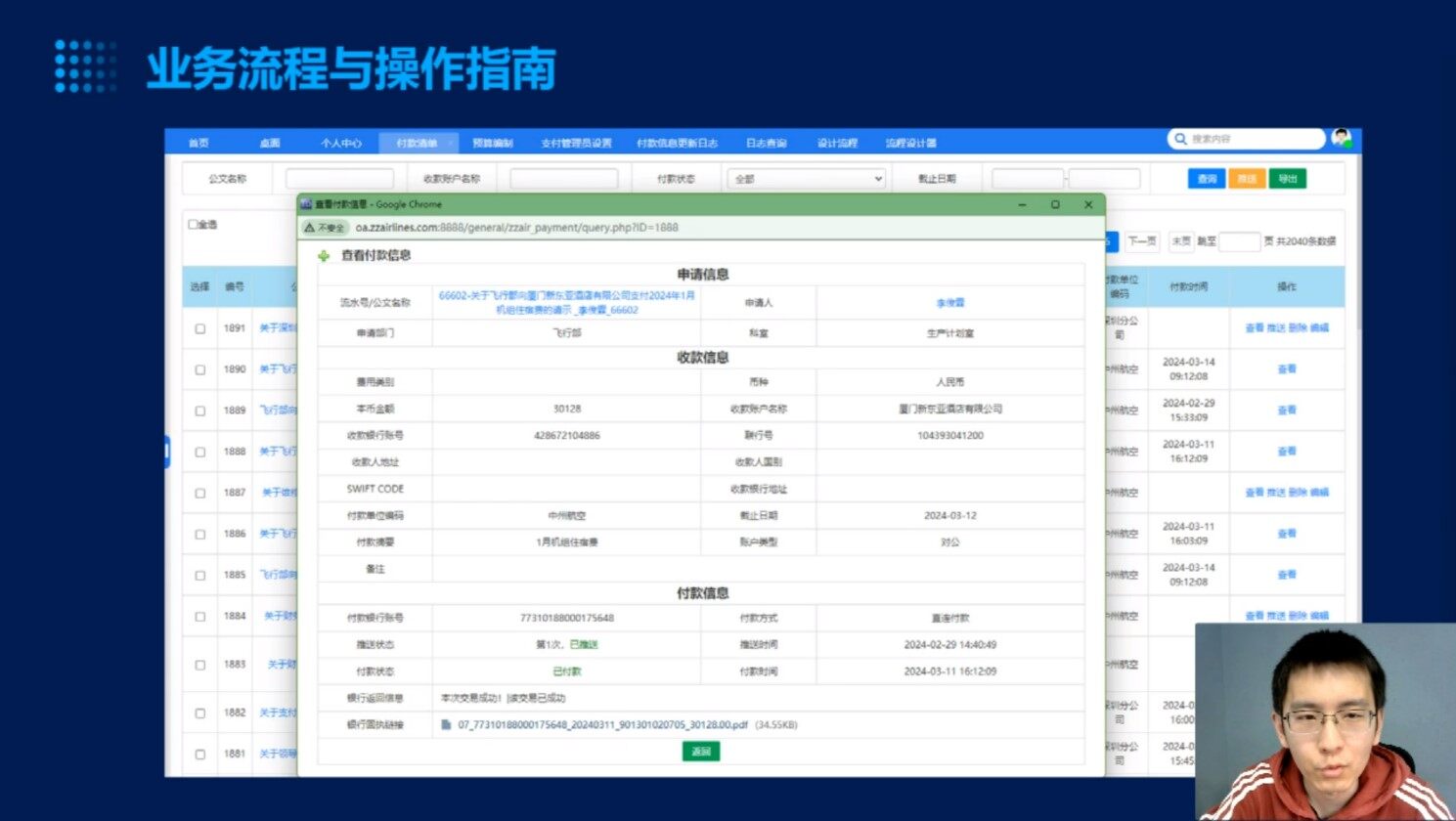Close the 付款清单 tab with its x
The image size is (1456, 821).
(451, 144)
